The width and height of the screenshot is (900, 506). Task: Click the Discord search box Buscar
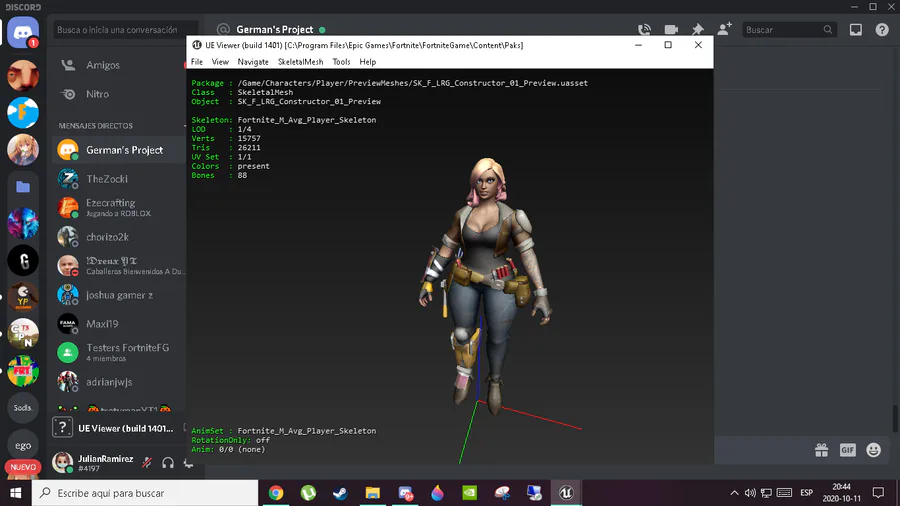[x=789, y=29]
